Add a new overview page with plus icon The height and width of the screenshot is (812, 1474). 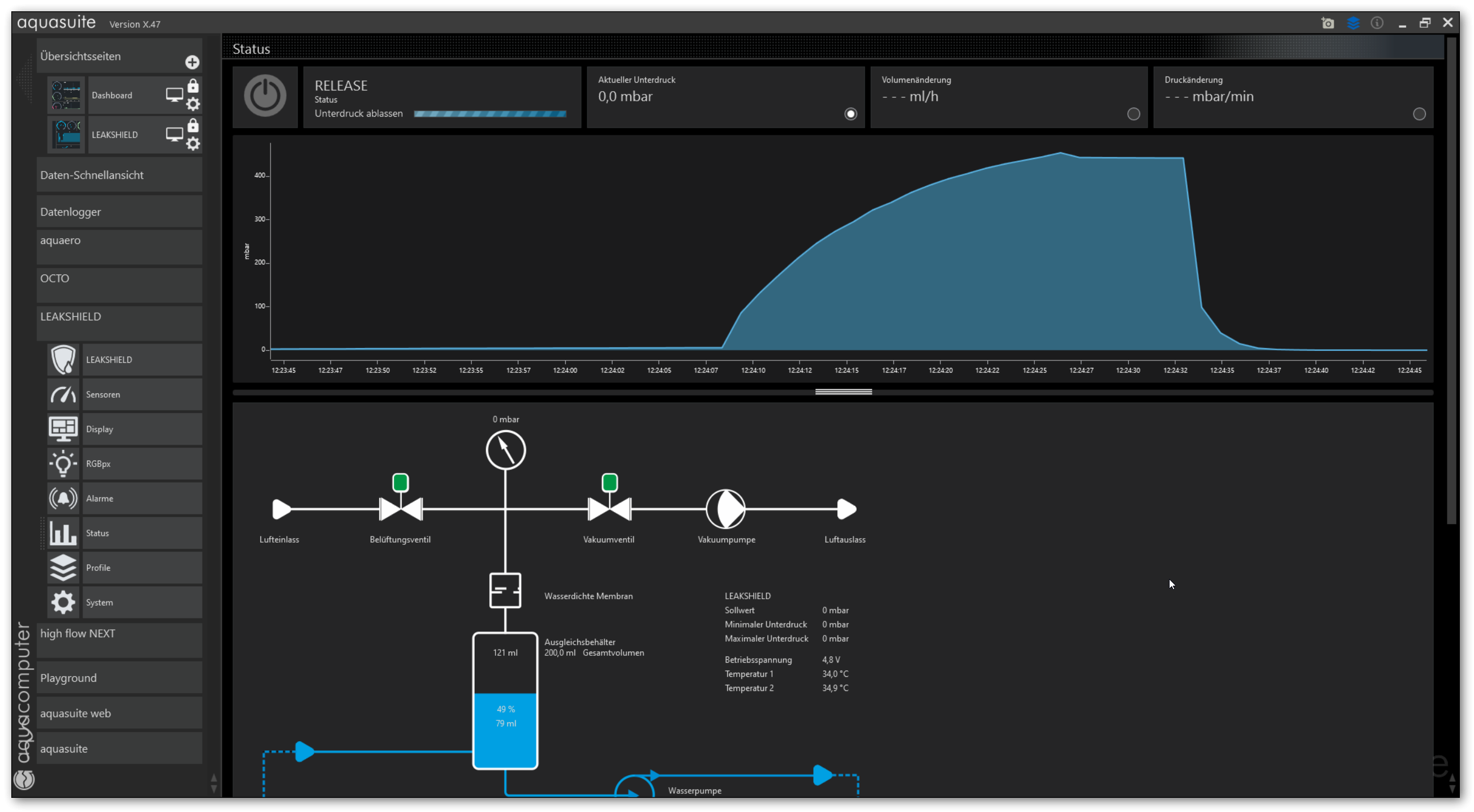click(192, 62)
